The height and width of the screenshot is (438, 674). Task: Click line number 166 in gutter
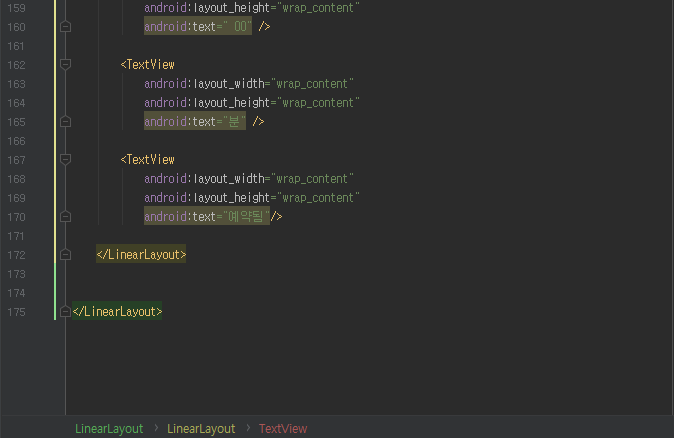click(x=16, y=141)
